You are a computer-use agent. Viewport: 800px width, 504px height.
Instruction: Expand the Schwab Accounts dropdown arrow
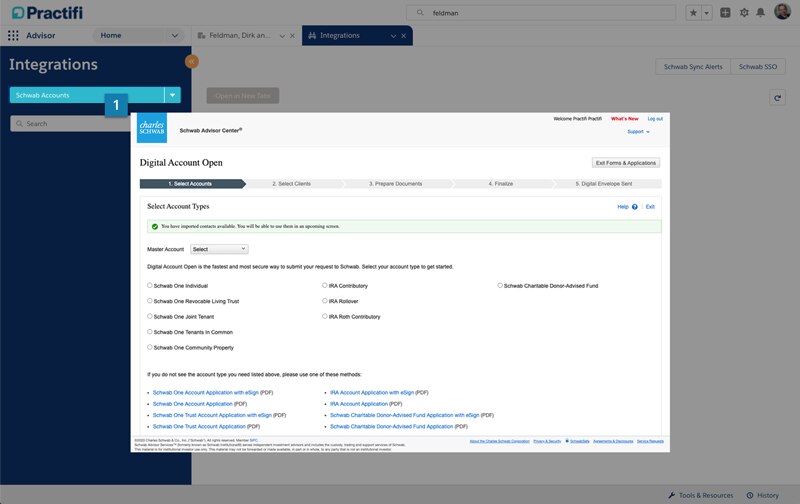[x=173, y=96]
